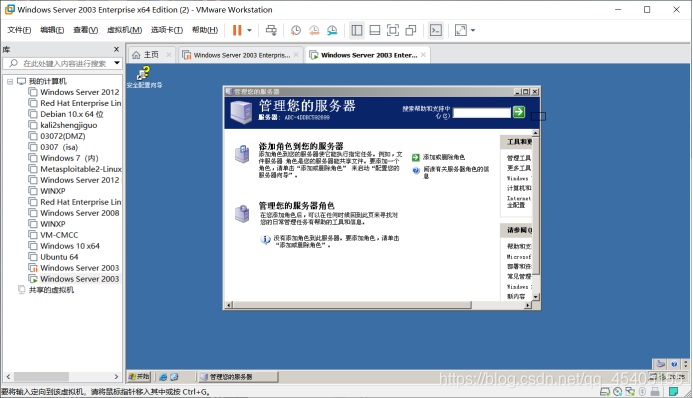Click the printer status icon
This screenshot has height=398, width=693.
pos(655,391)
